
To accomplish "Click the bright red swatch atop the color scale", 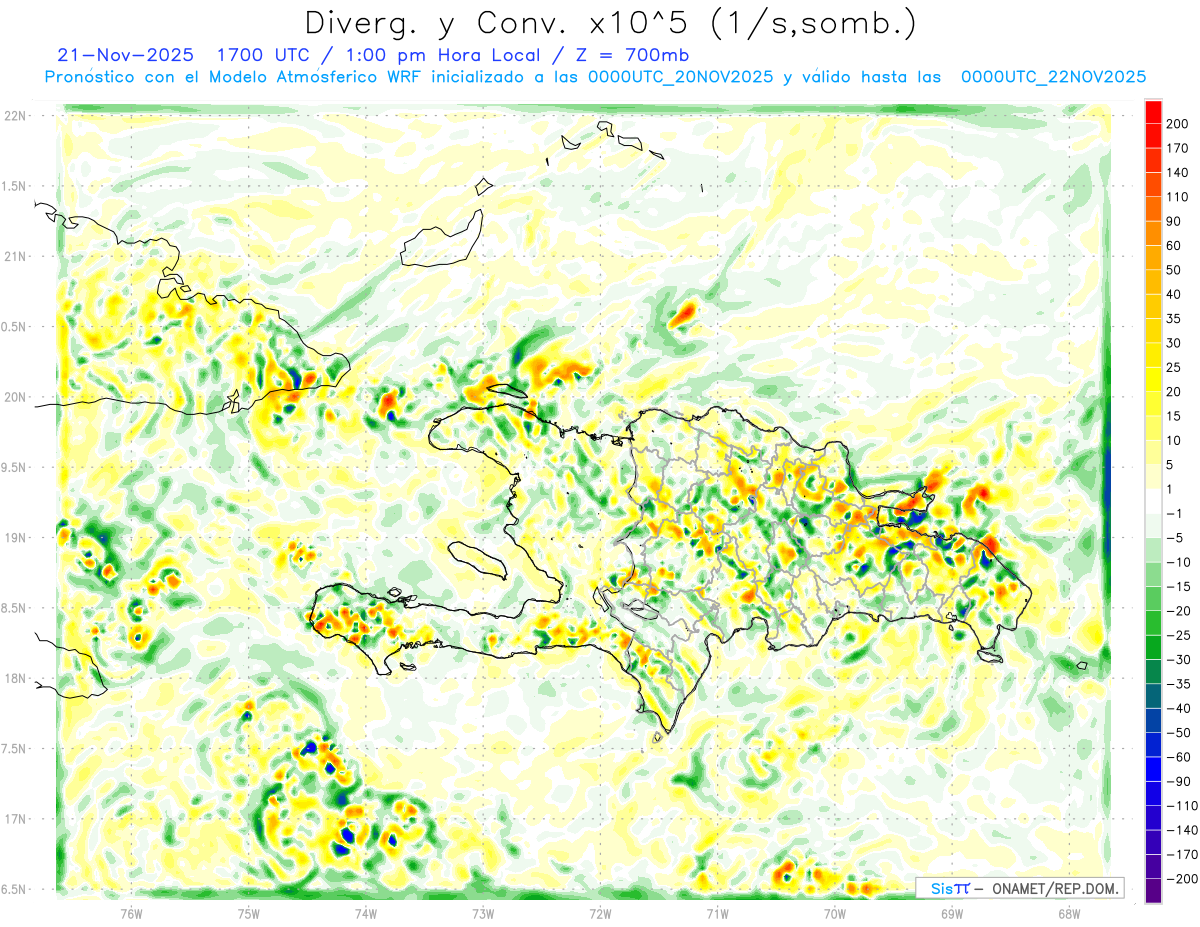I will (1154, 111).
